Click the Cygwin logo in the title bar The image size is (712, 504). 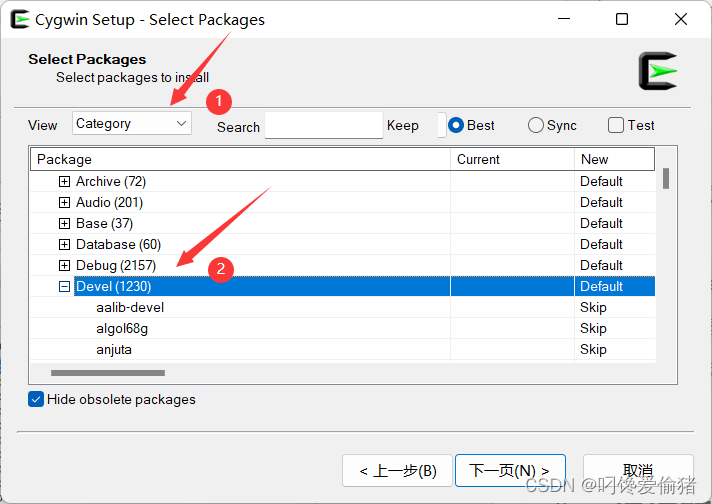(x=20, y=19)
